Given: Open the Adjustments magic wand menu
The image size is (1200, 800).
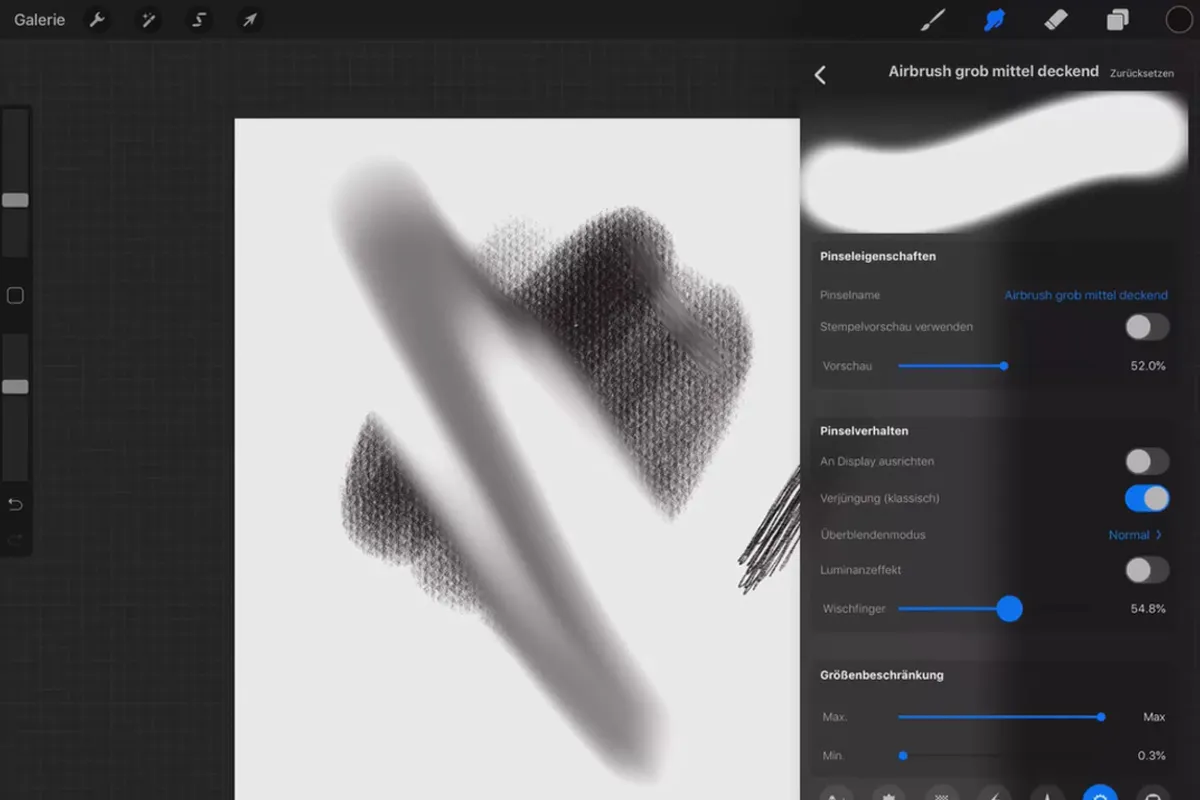Looking at the screenshot, I should (148, 20).
